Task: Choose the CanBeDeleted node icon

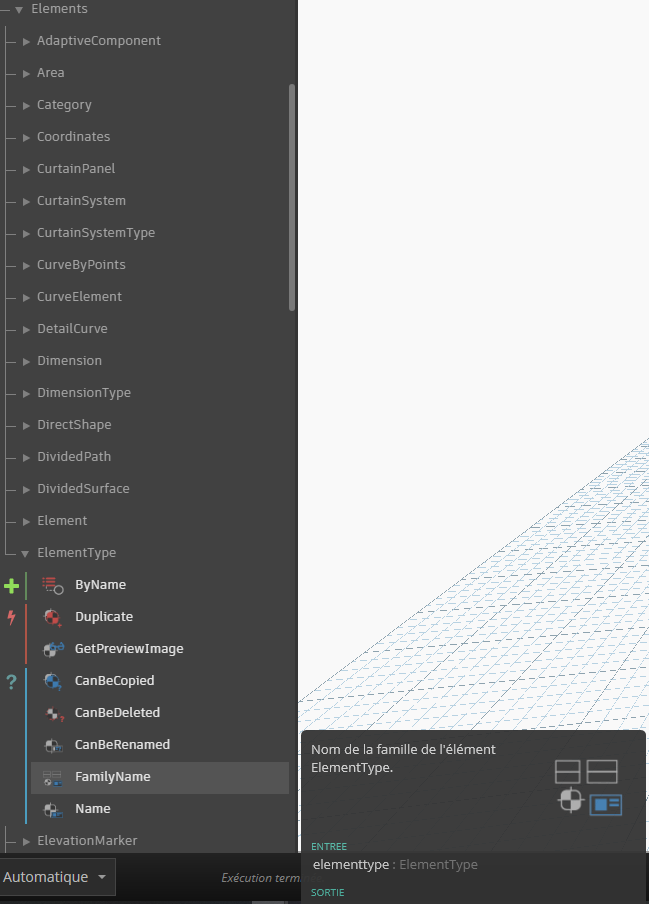Action: pyautogui.click(x=53, y=713)
